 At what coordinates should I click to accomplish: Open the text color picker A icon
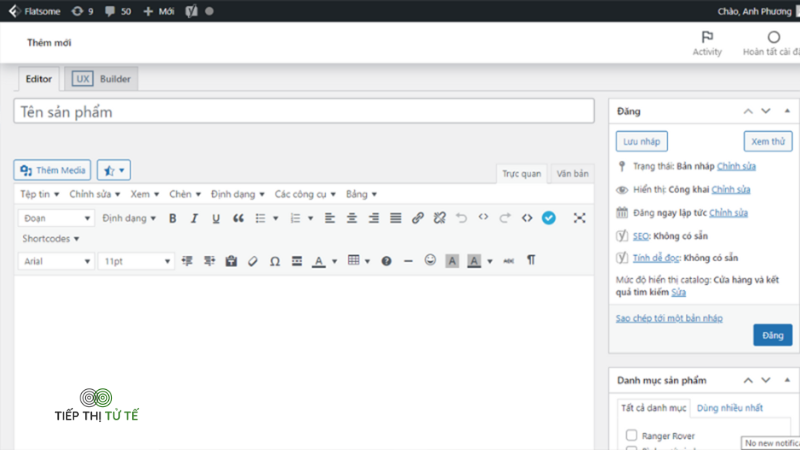tap(319, 261)
